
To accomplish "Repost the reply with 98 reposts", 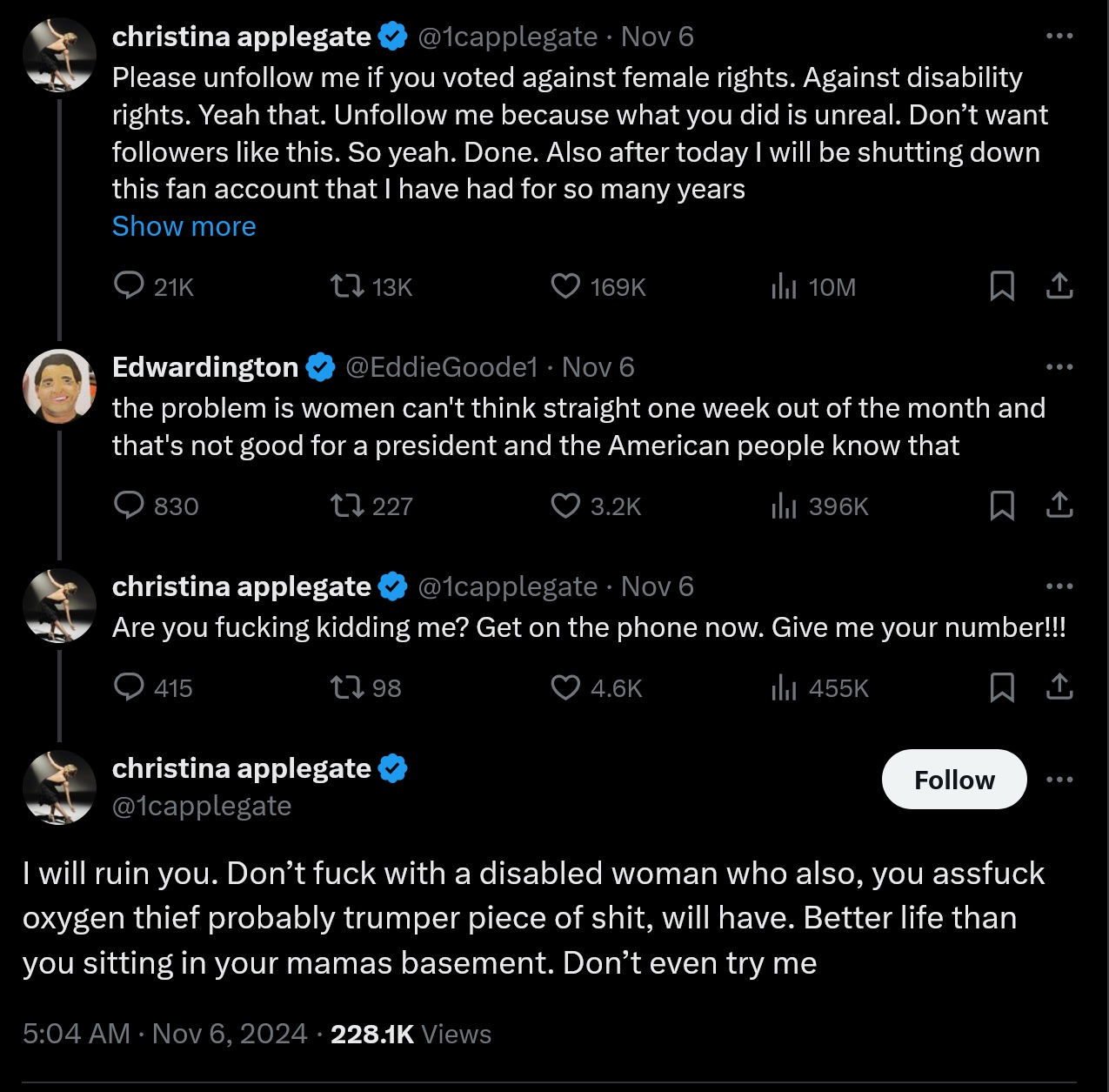I will [348, 687].
